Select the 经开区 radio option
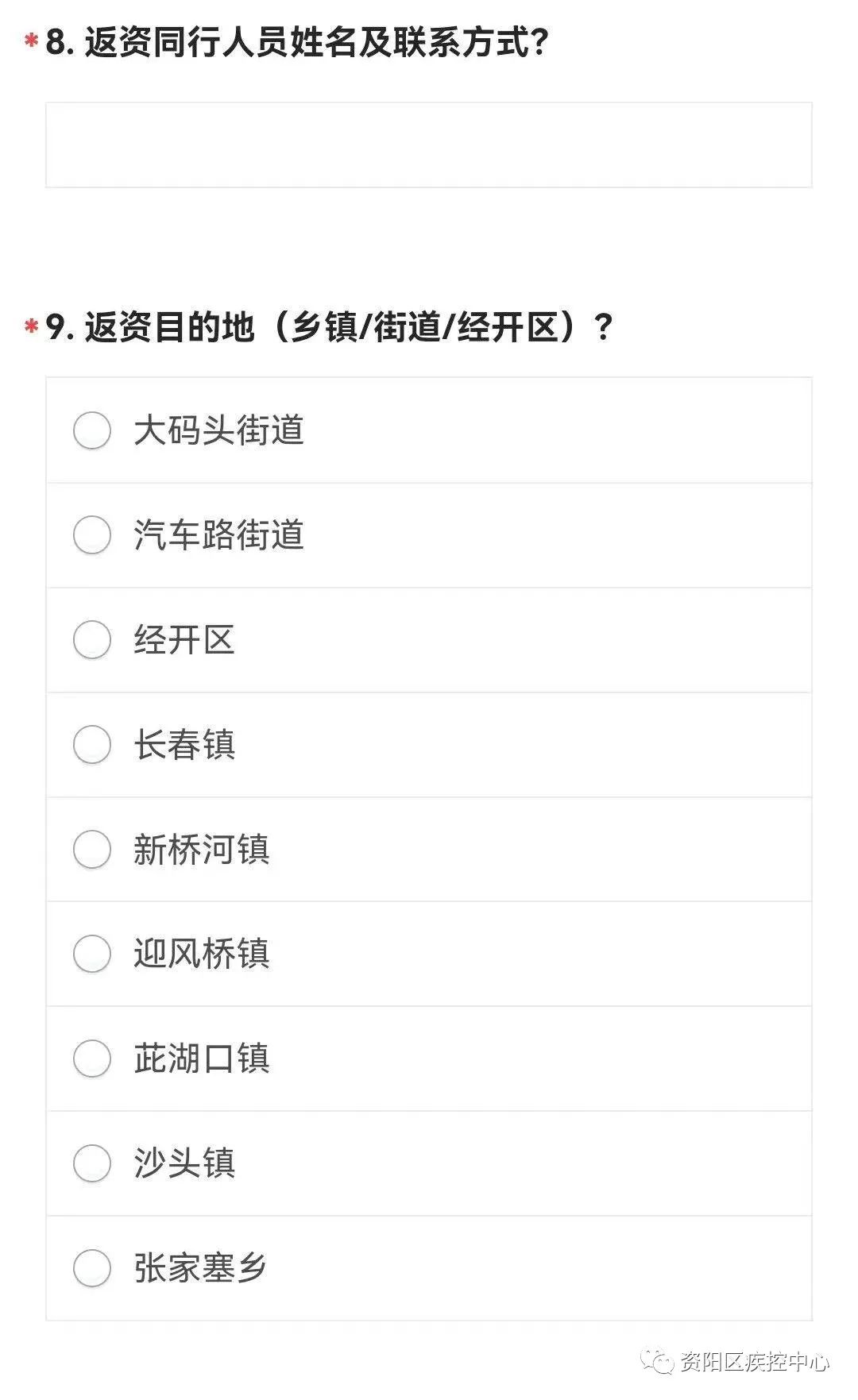 92,640
